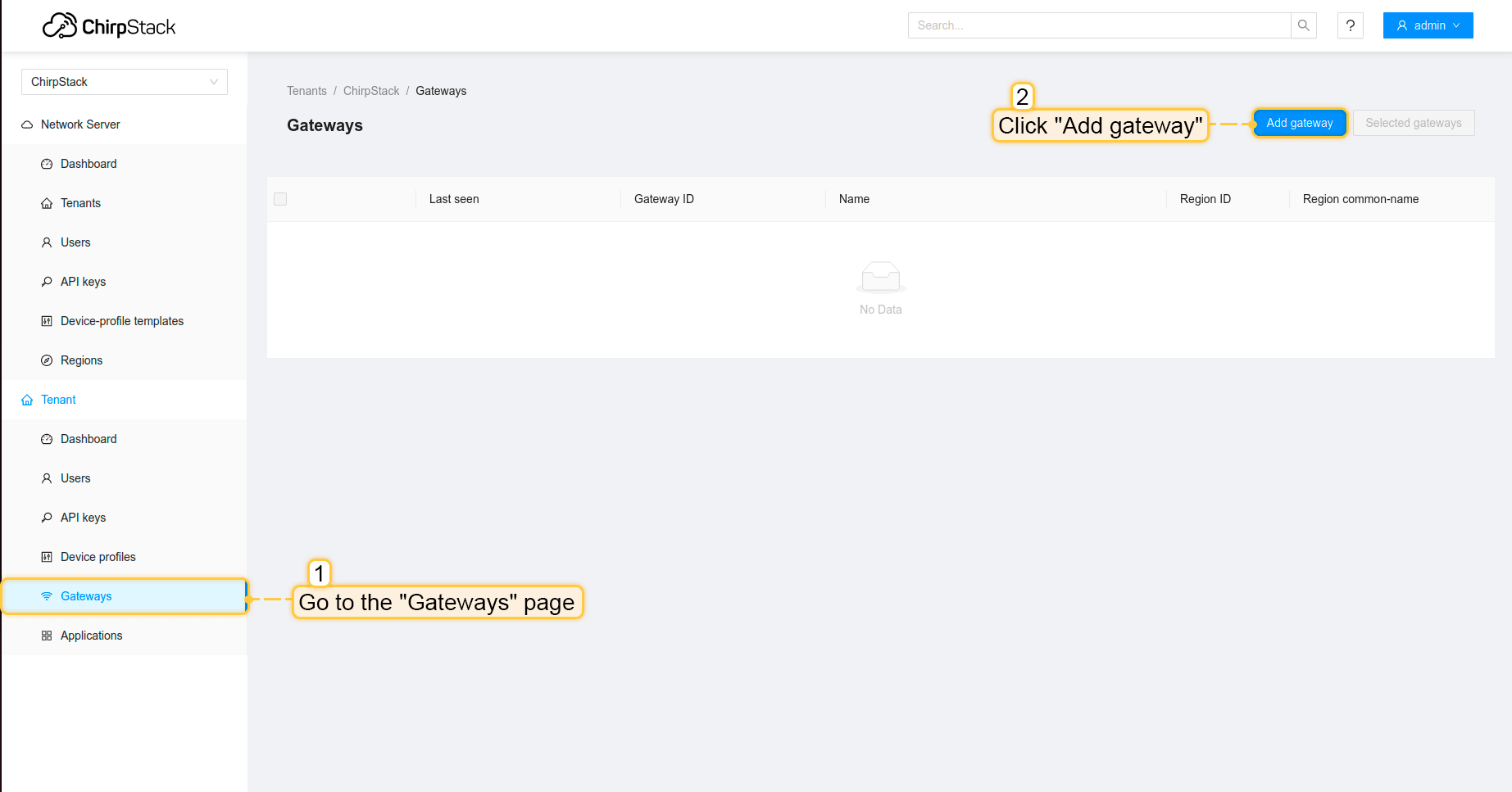This screenshot has width=1512, height=792.
Task: Open the ChirpStack tenant selector dropdown
Action: (x=124, y=82)
